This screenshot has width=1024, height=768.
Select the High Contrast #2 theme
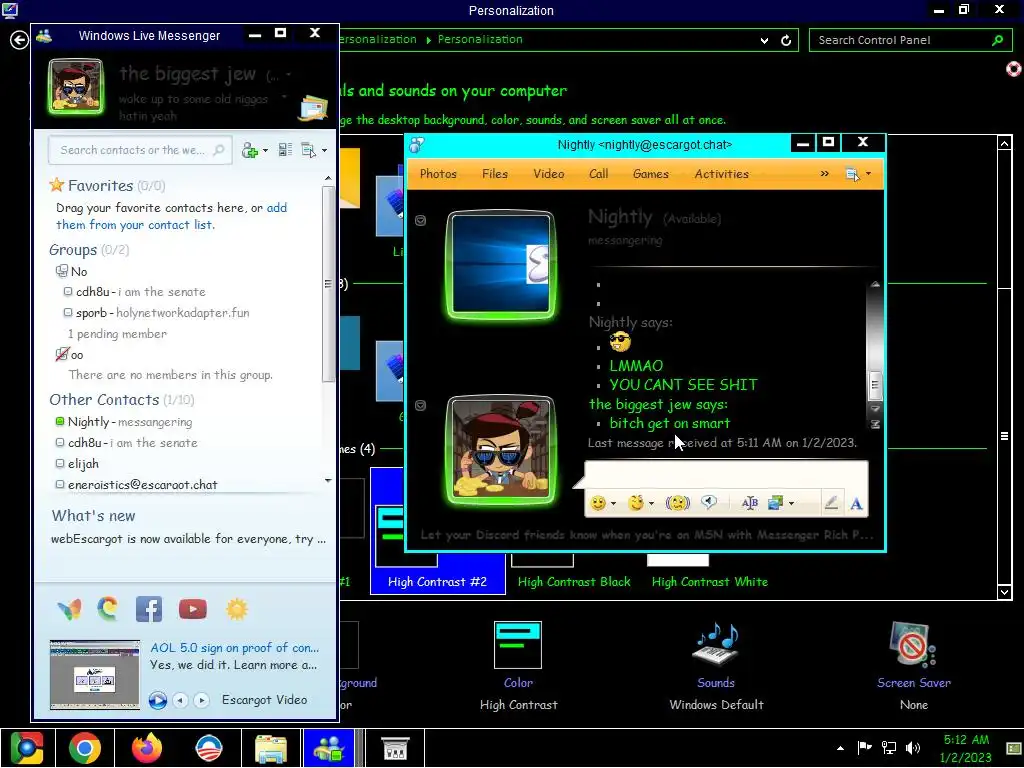pyautogui.click(x=437, y=531)
